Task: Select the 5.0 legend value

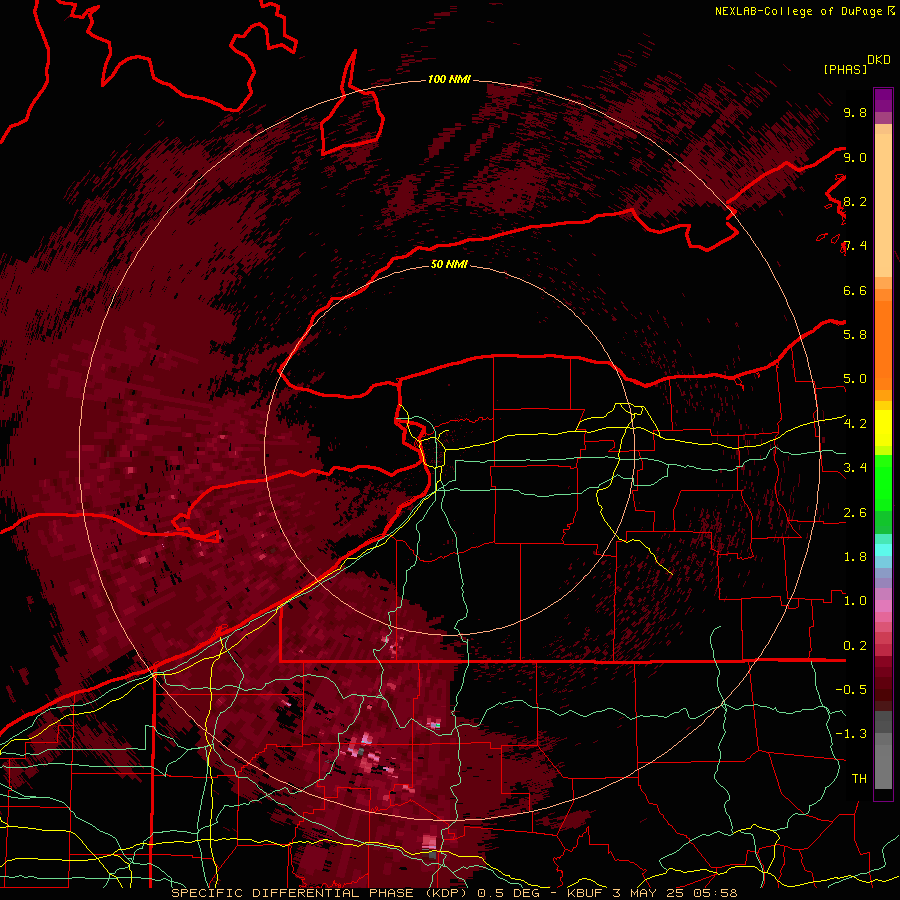Action: [855, 379]
